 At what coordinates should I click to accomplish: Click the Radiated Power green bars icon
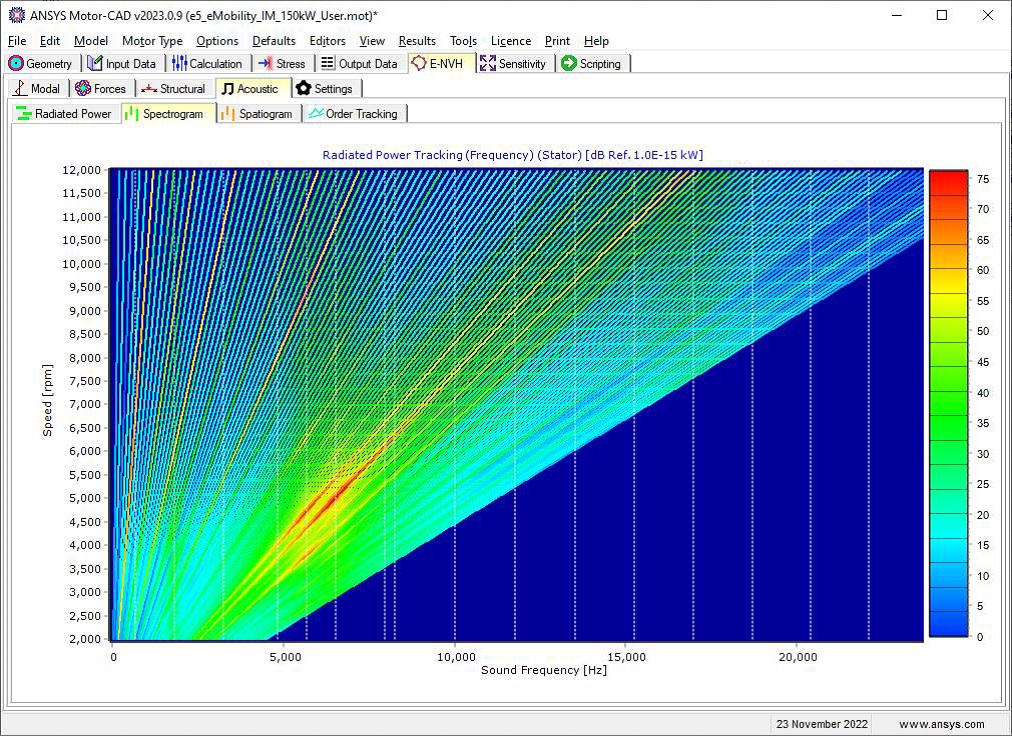24,114
